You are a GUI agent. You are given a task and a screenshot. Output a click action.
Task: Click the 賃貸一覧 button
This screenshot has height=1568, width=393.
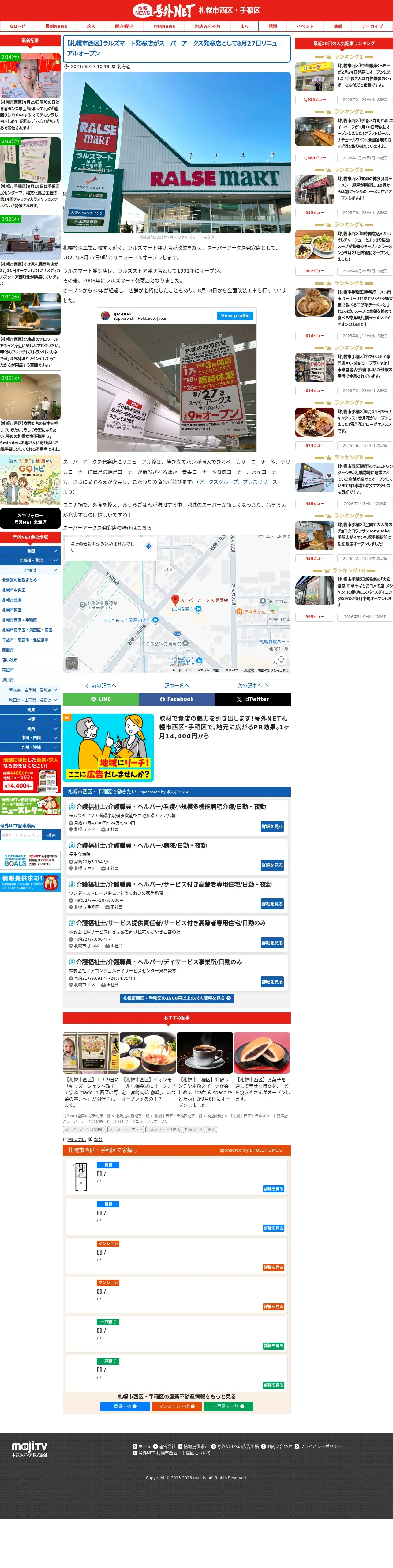[125, 1406]
